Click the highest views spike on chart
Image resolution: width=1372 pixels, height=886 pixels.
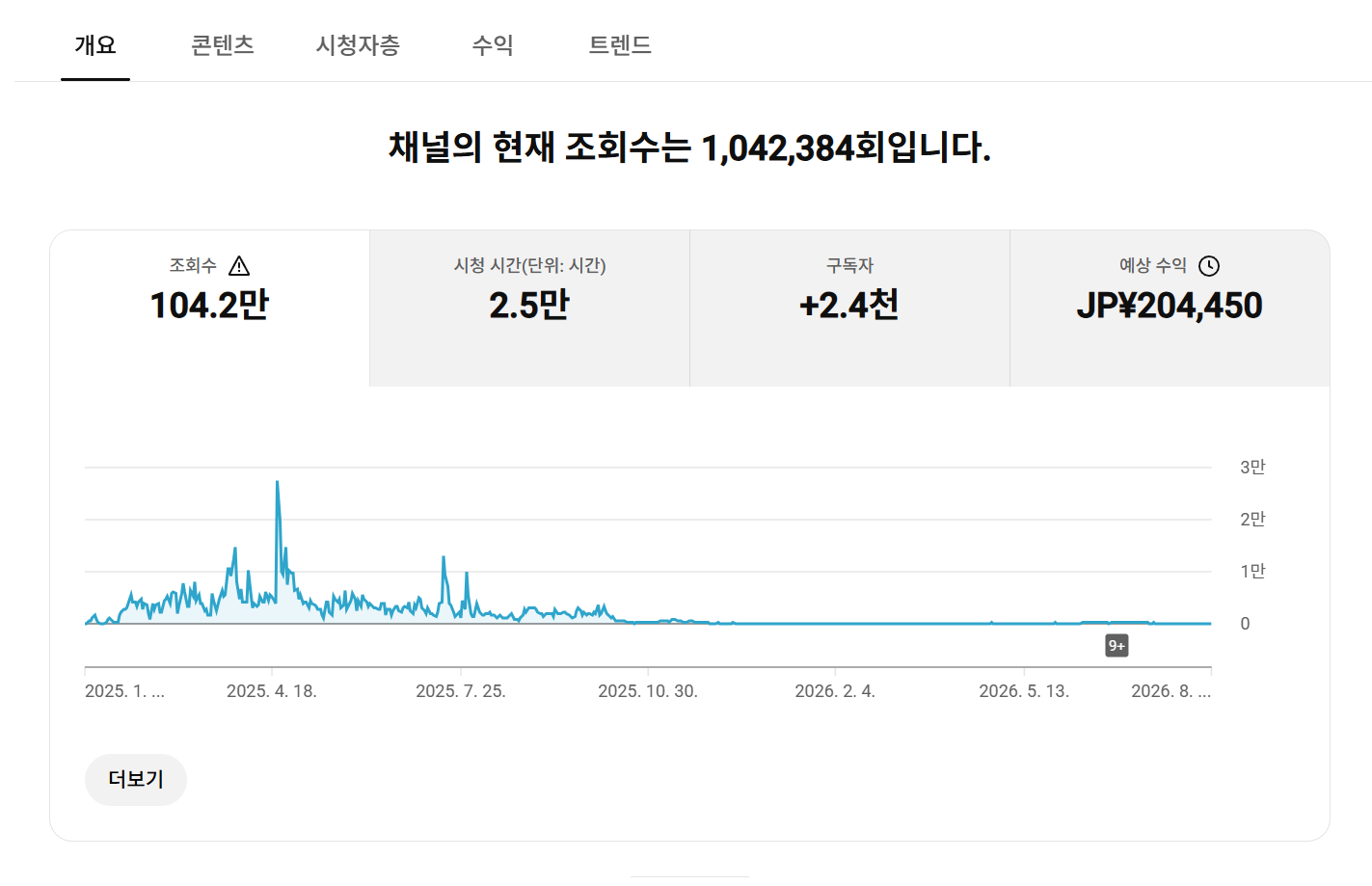coord(278,483)
